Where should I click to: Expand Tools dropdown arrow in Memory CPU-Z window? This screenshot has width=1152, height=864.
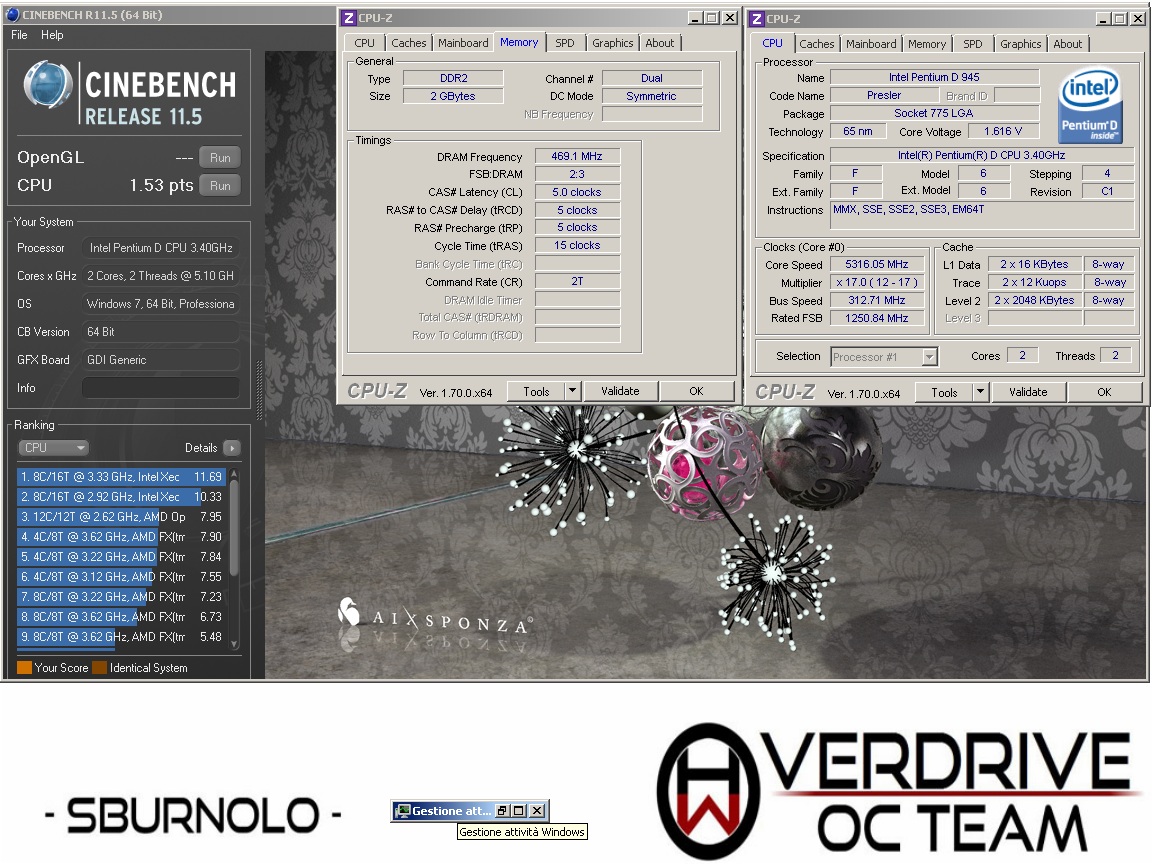[x=573, y=392]
